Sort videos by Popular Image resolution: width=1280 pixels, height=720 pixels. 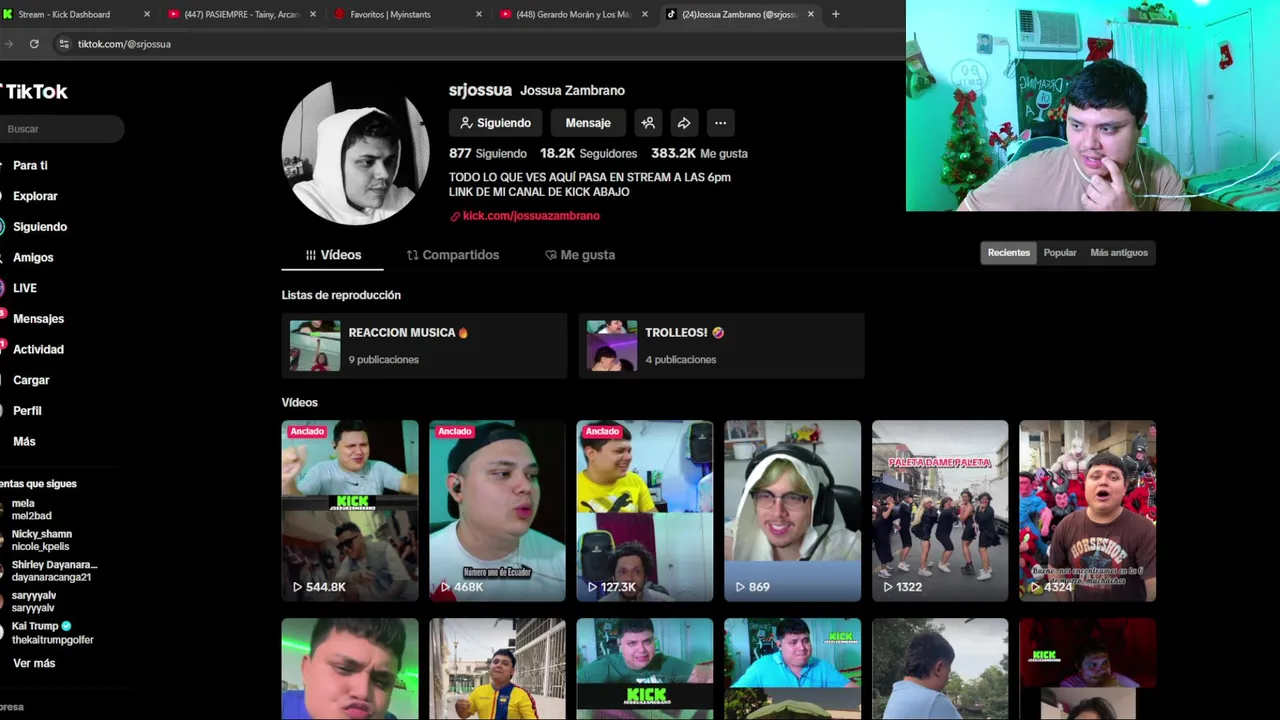[x=1060, y=253]
